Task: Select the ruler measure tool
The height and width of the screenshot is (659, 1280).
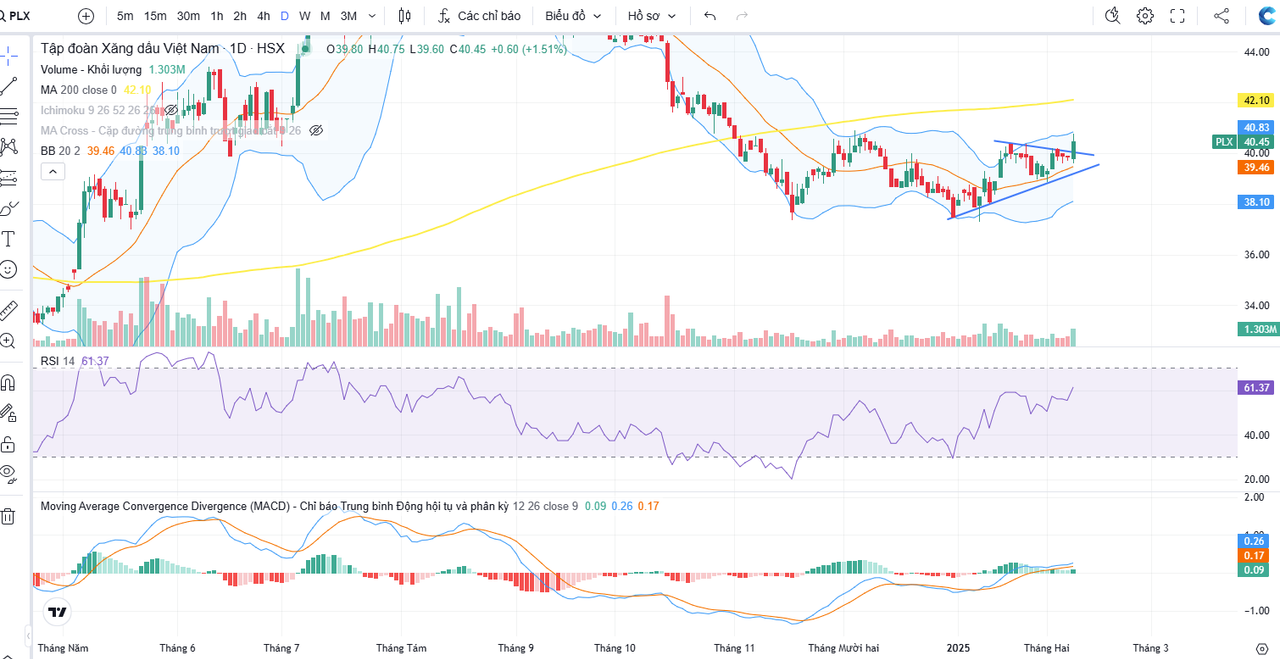Action: tap(8, 309)
